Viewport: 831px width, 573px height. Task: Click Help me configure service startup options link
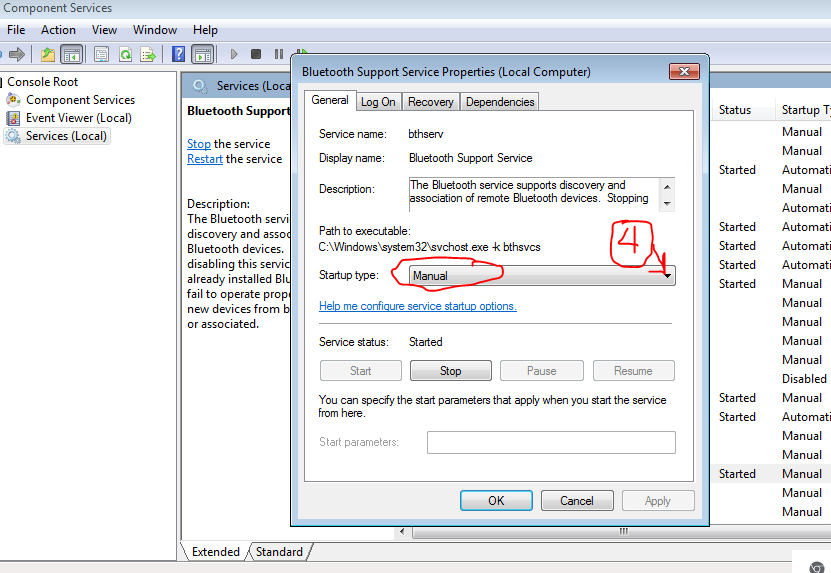pos(418,306)
